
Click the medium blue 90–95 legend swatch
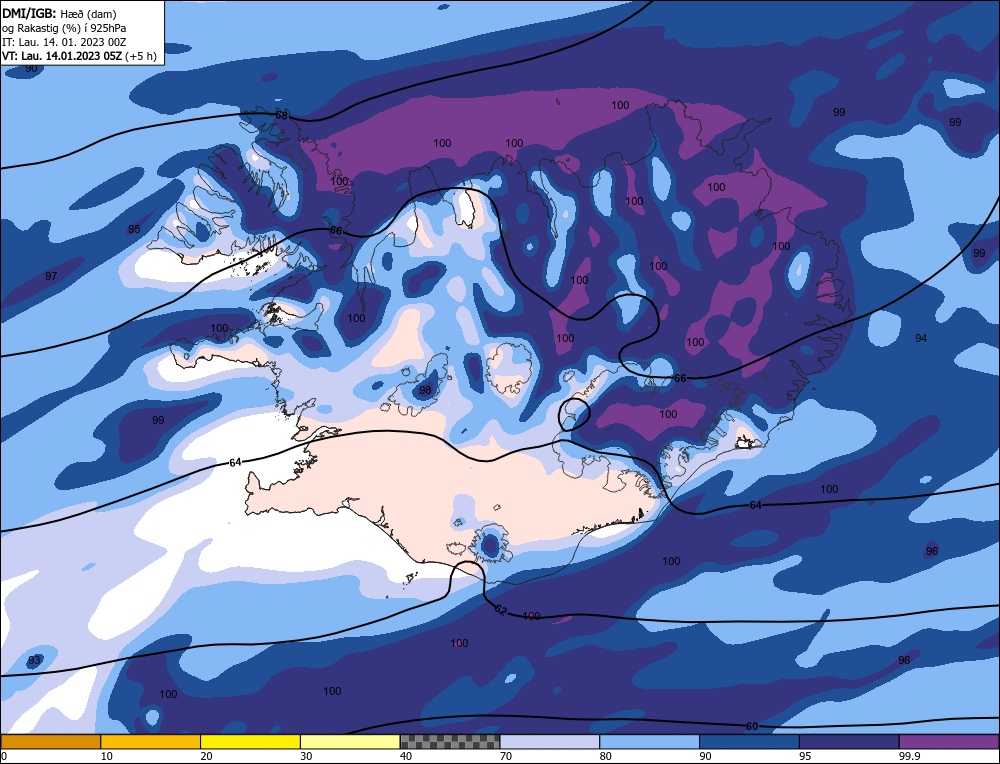pyautogui.click(x=749, y=742)
